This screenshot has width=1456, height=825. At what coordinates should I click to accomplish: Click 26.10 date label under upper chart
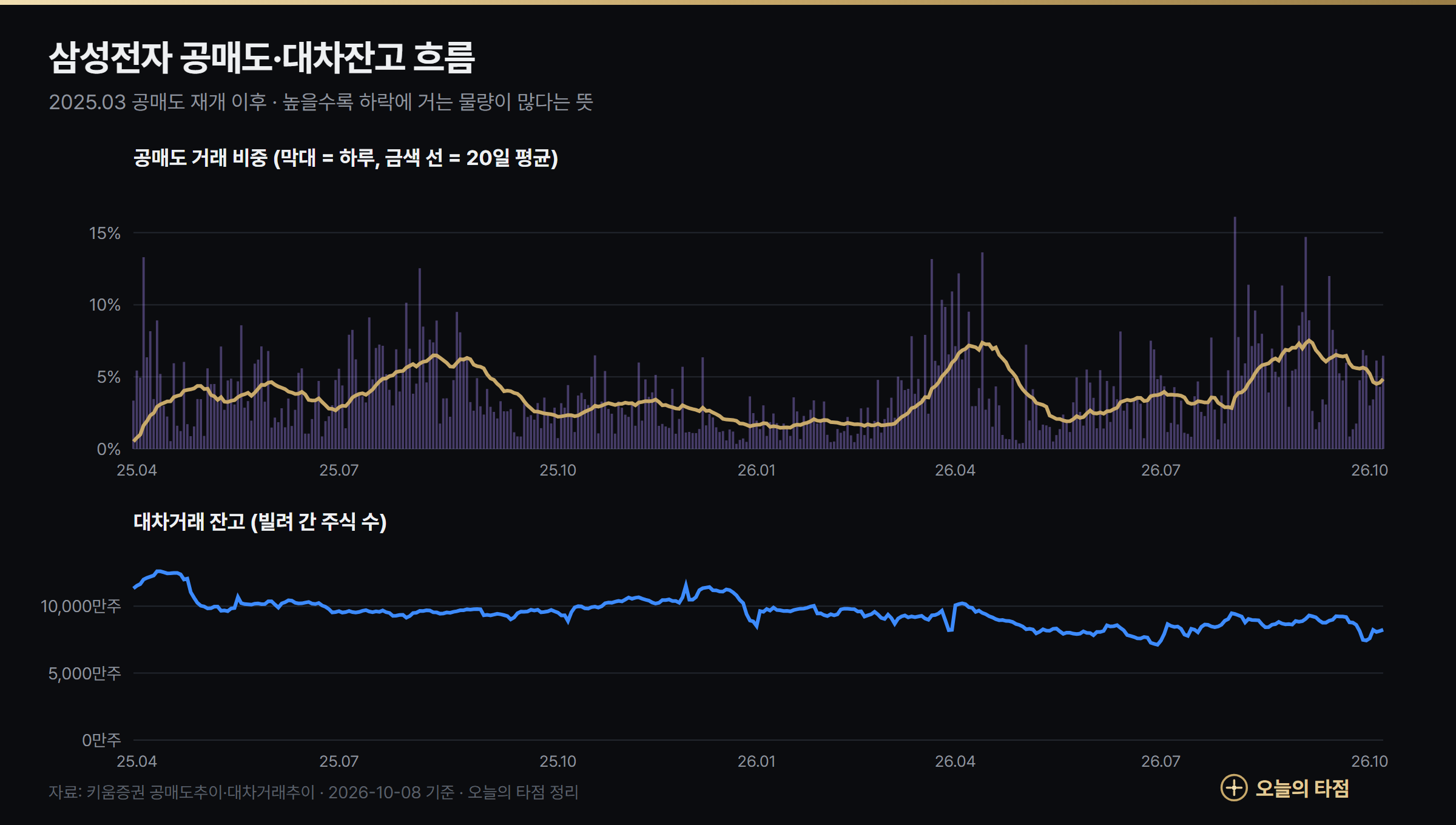point(1369,470)
